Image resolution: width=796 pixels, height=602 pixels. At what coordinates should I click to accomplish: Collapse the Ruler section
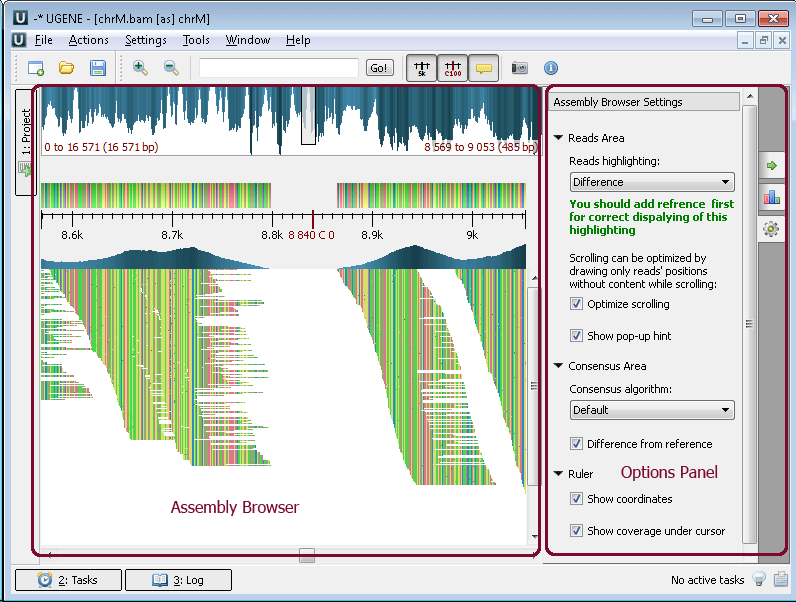pyautogui.click(x=558, y=474)
